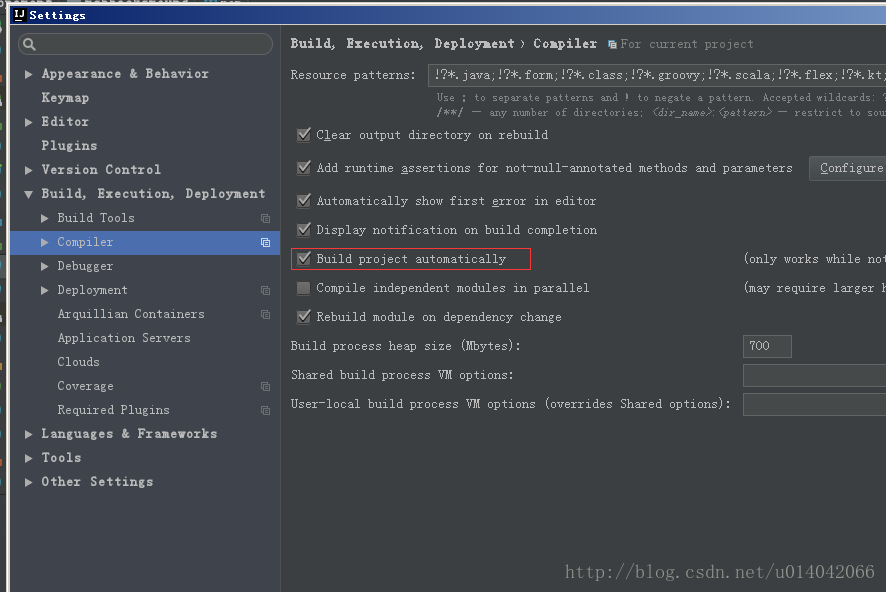
Task: Select Debugger in the settings tree
Action: click(x=85, y=266)
